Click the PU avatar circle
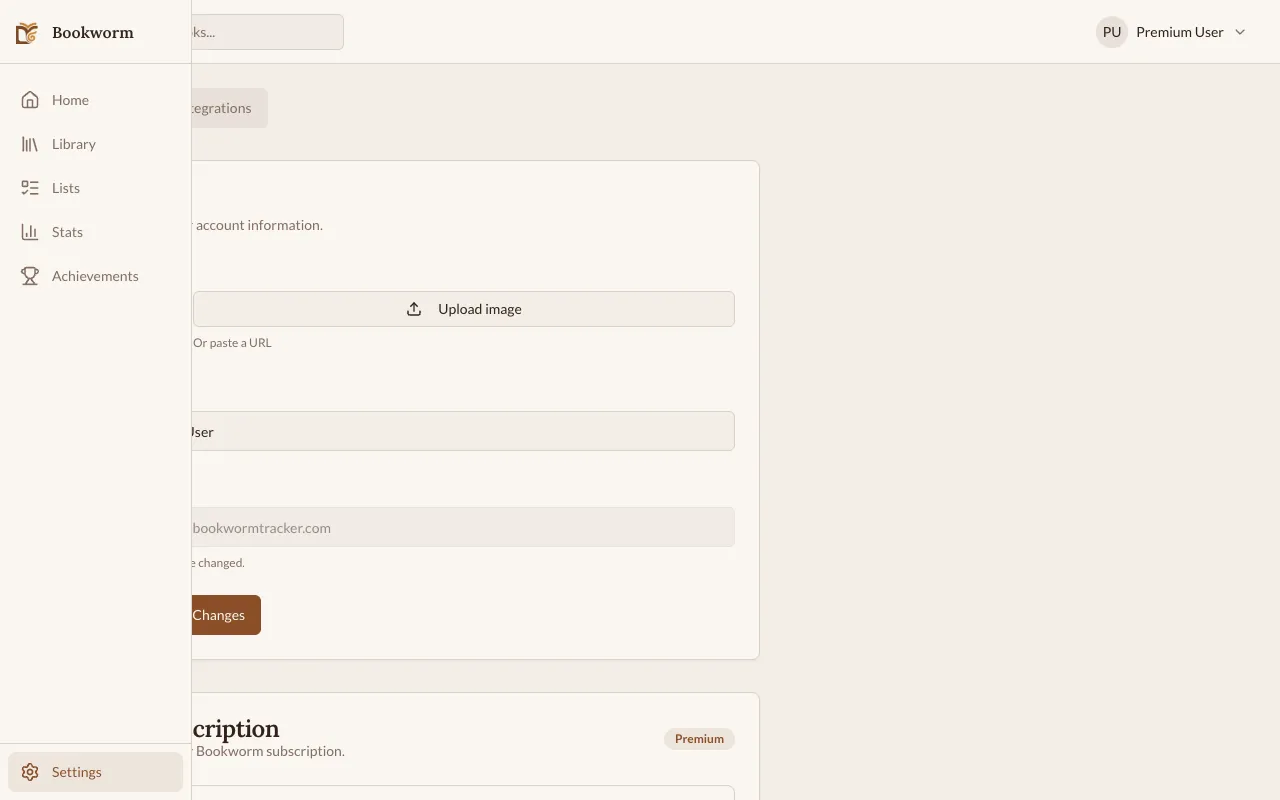Viewport: 1280px width, 800px height. coord(1112,32)
